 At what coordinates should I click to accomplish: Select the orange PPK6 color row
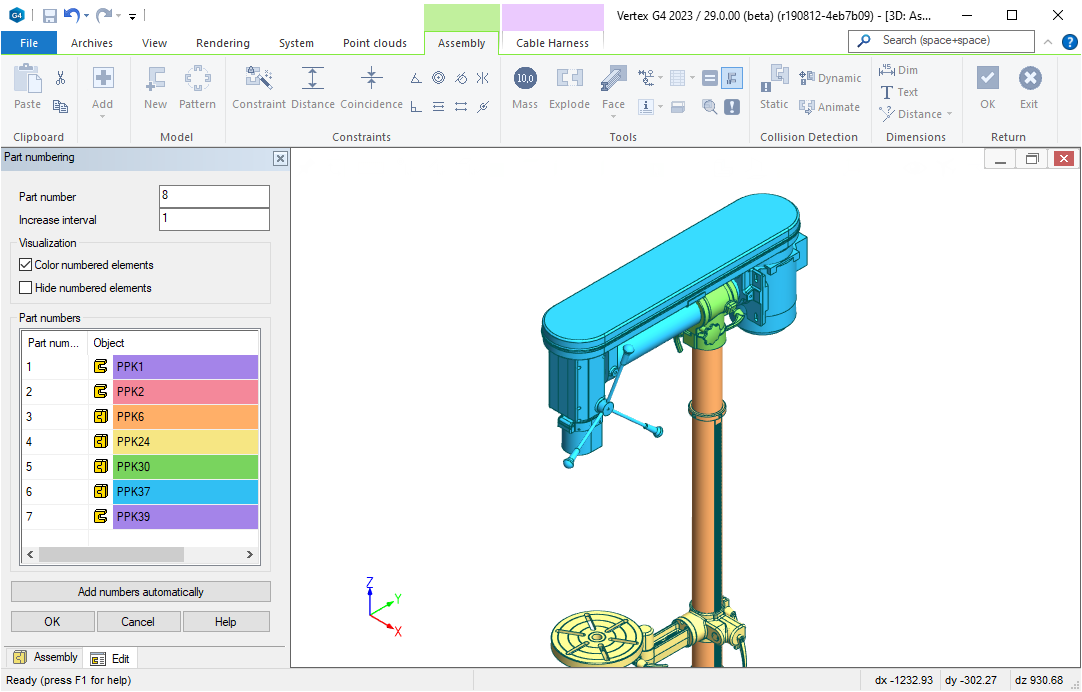pyautogui.click(x=185, y=417)
